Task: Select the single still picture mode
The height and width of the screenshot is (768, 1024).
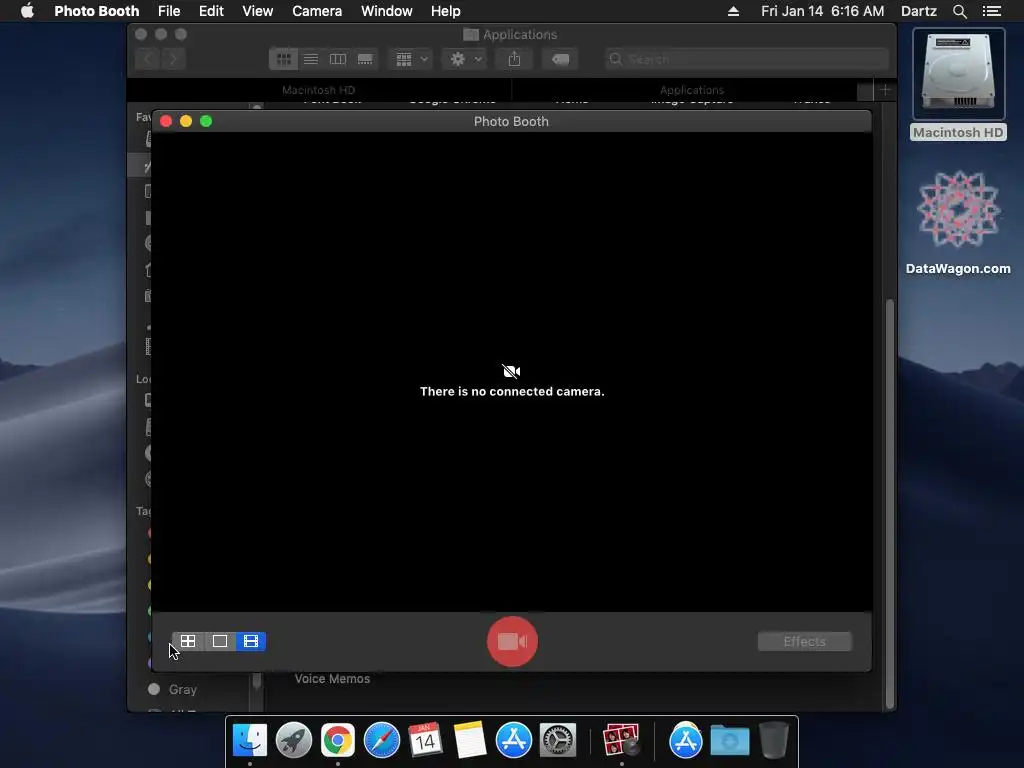Action: coord(220,641)
